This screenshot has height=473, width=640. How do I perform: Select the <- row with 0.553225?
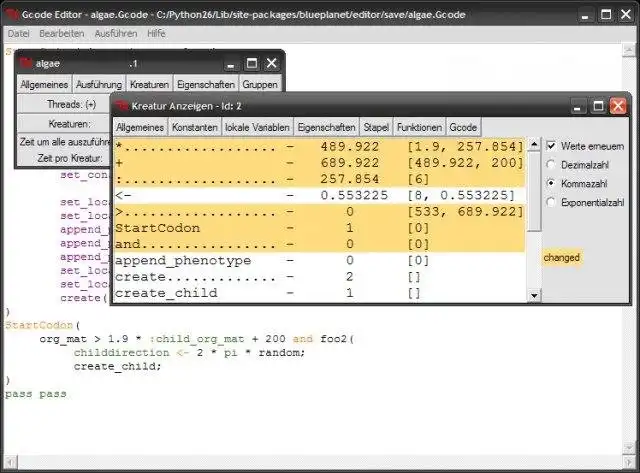[x=320, y=195]
